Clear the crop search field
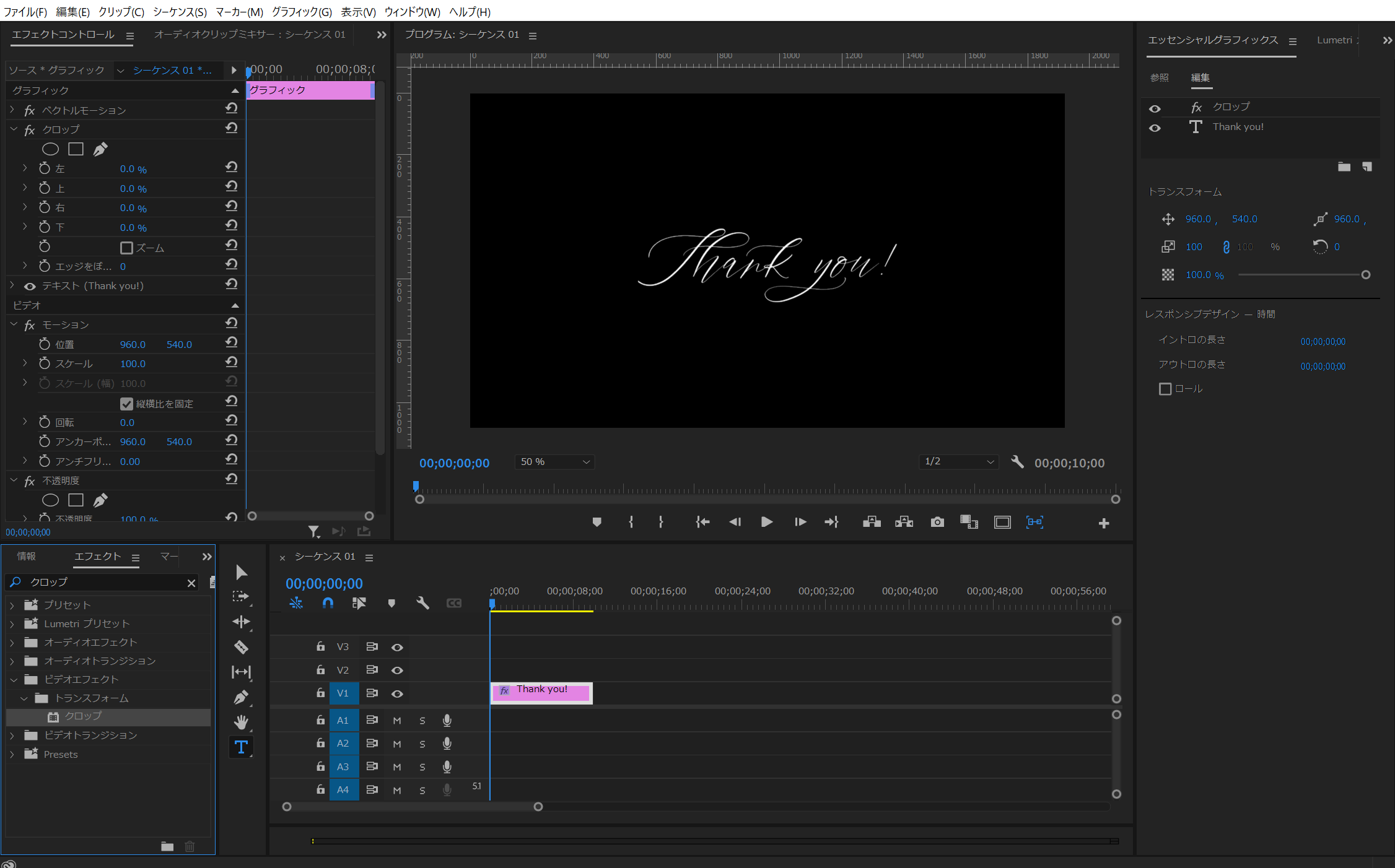Image resolution: width=1395 pixels, height=868 pixels. coord(191,583)
